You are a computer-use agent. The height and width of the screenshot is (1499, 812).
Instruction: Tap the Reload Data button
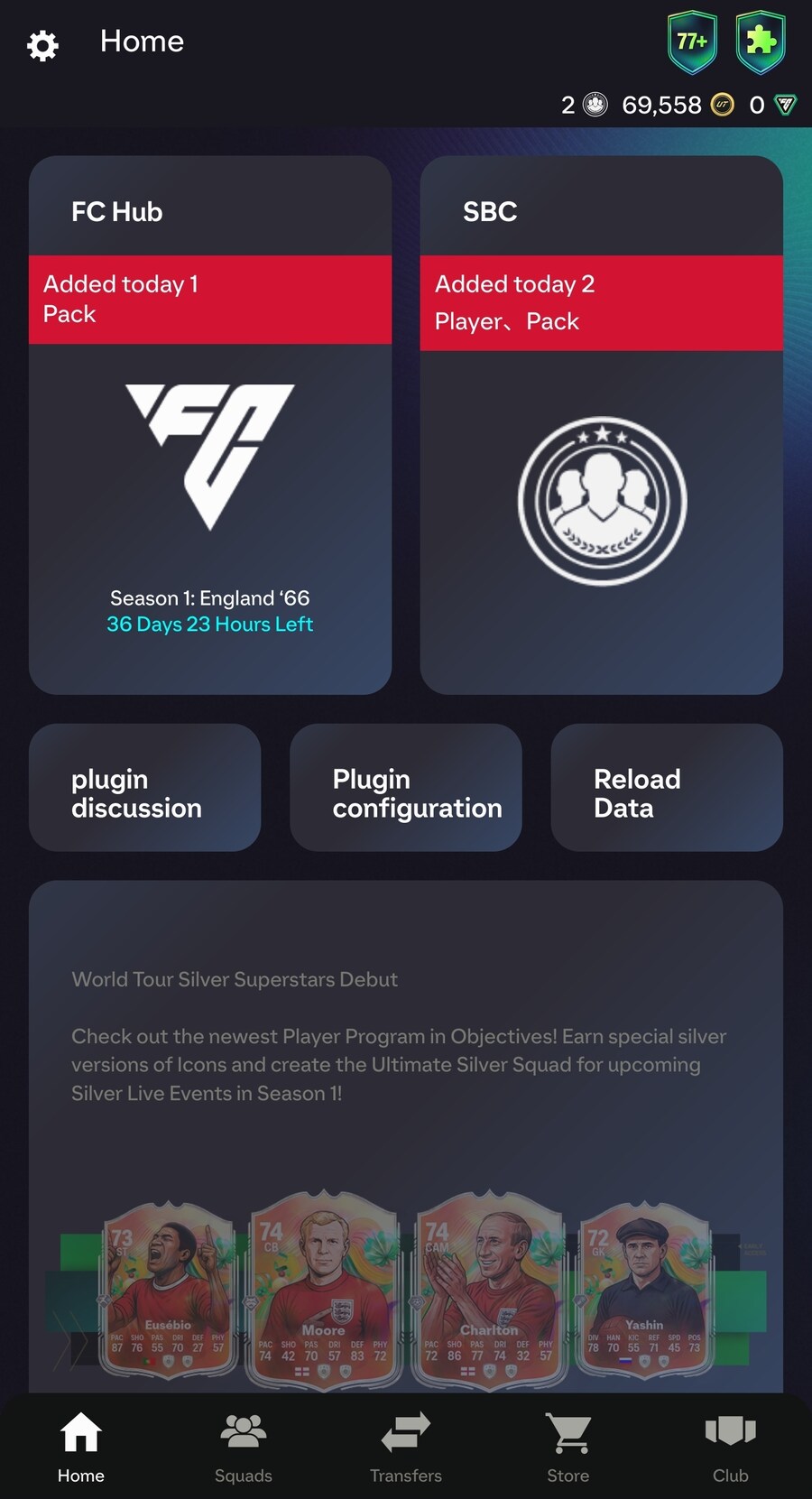pyautogui.click(x=667, y=787)
